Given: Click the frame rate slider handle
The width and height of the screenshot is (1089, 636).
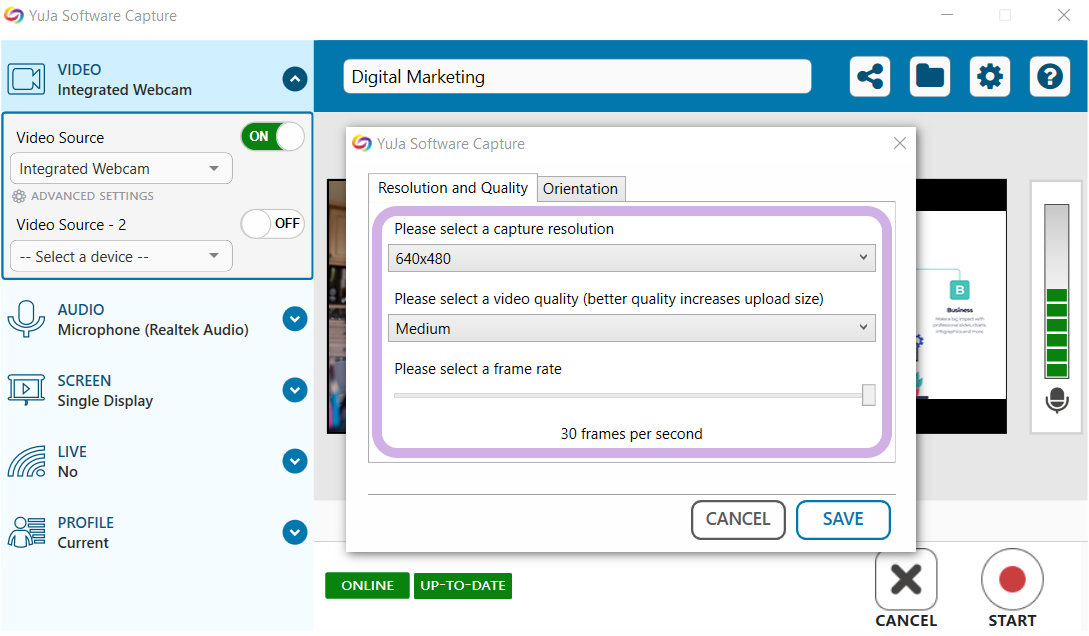Looking at the screenshot, I should pos(869,395).
